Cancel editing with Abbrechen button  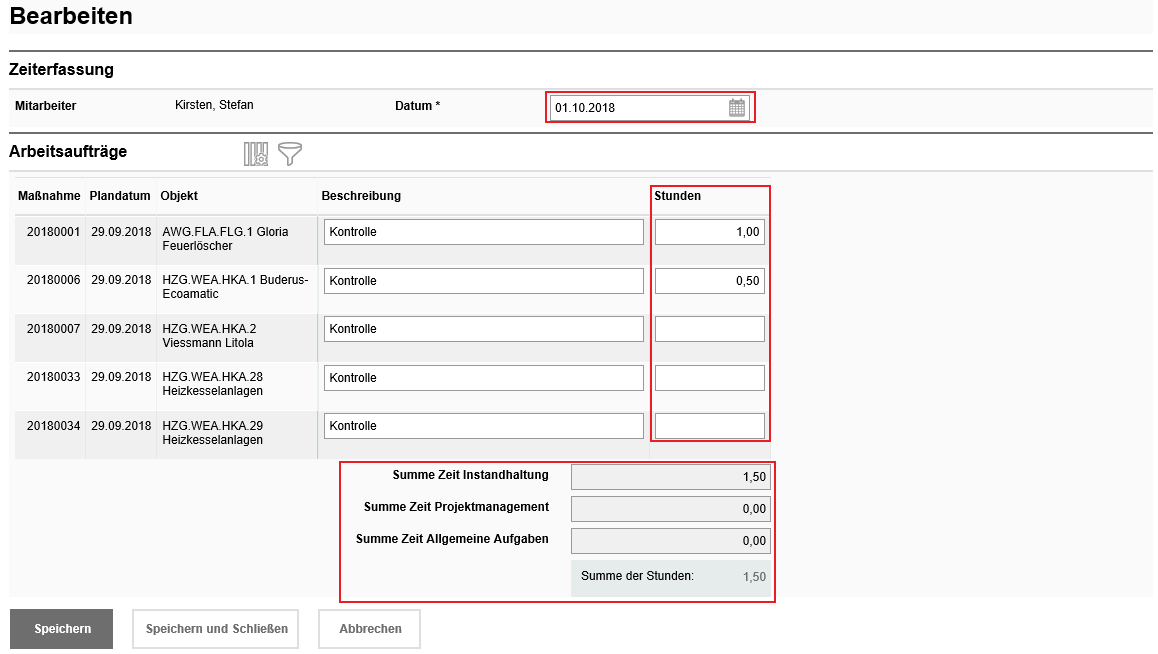pyautogui.click(x=369, y=629)
